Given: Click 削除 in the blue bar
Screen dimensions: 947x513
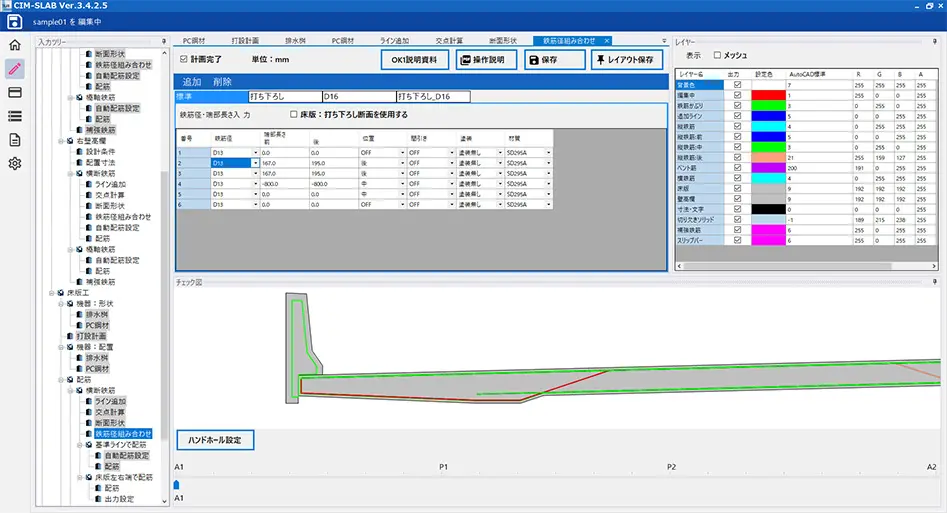Looking at the screenshot, I should tap(222, 82).
